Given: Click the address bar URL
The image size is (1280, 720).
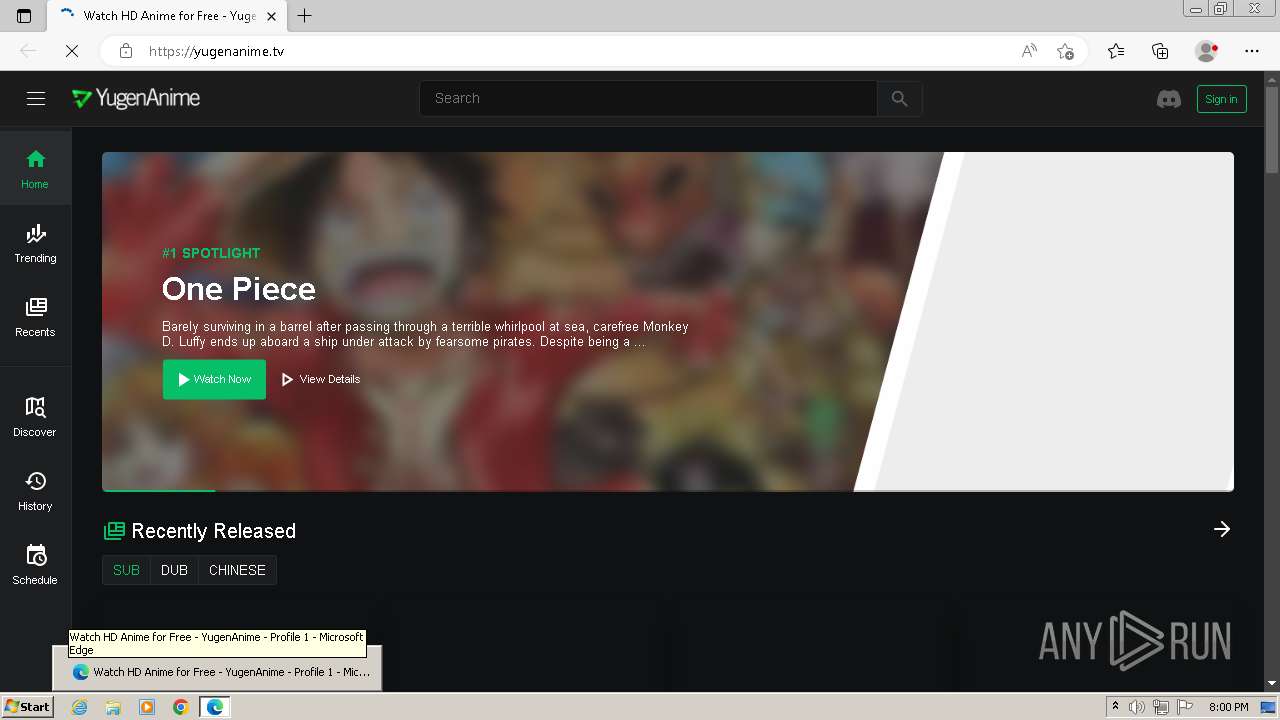Looking at the screenshot, I should [x=216, y=51].
